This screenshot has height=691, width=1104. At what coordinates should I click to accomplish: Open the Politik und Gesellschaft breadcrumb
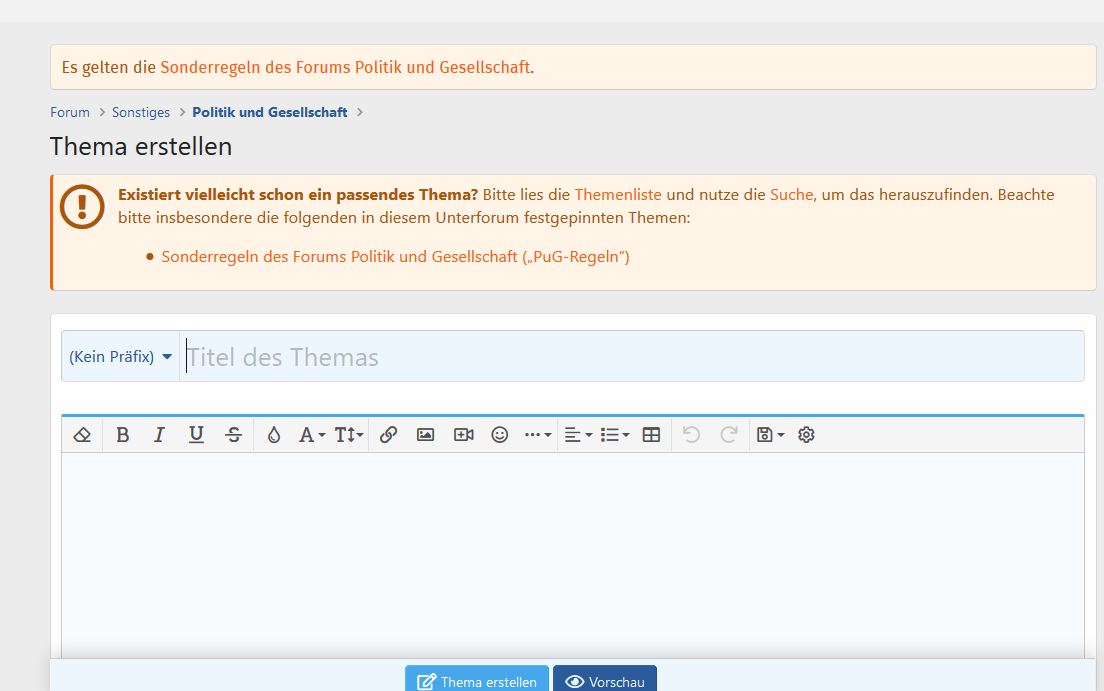270,112
